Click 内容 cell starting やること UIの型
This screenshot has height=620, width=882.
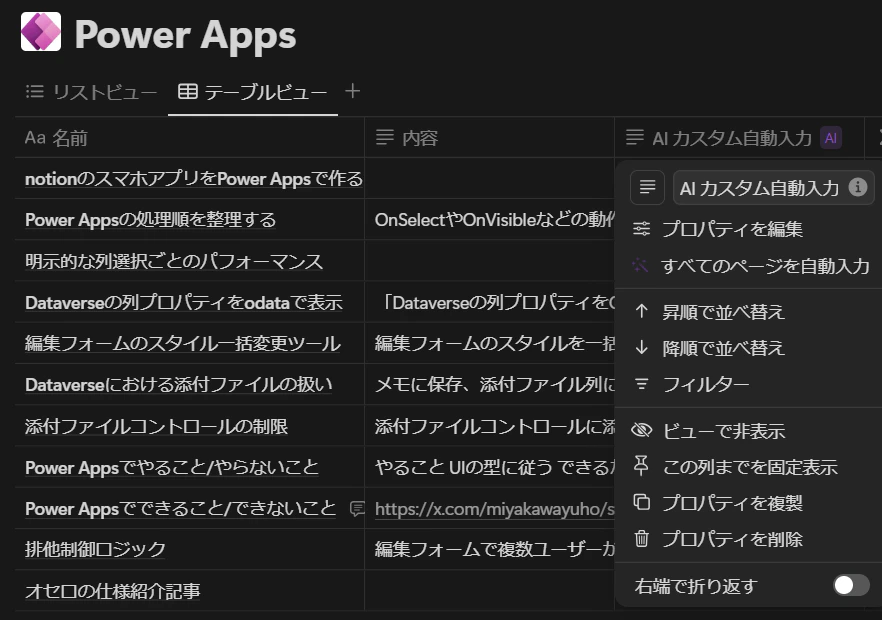tap(489, 468)
